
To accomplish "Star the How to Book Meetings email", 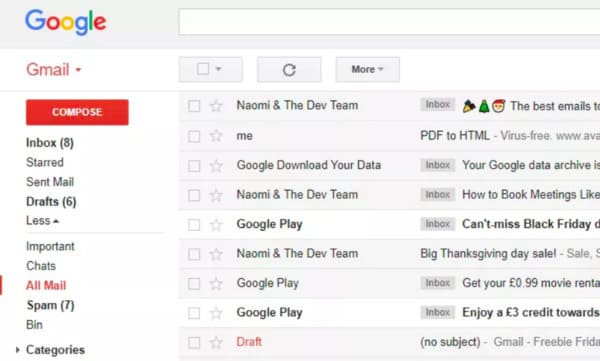I will (216, 195).
